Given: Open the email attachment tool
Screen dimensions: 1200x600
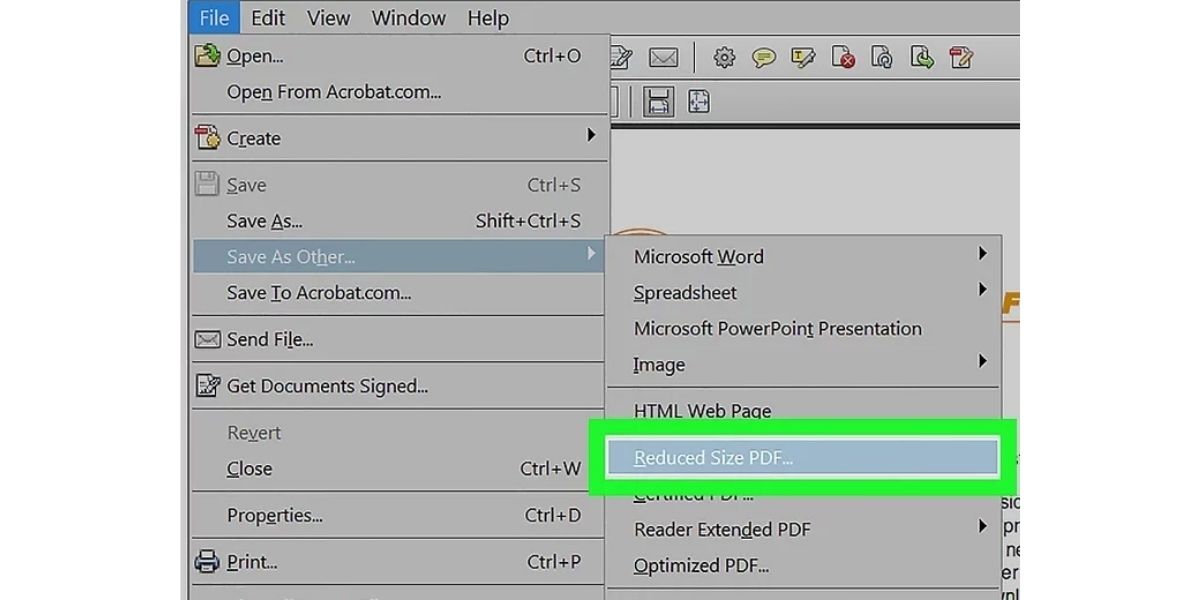Looking at the screenshot, I should tap(663, 57).
